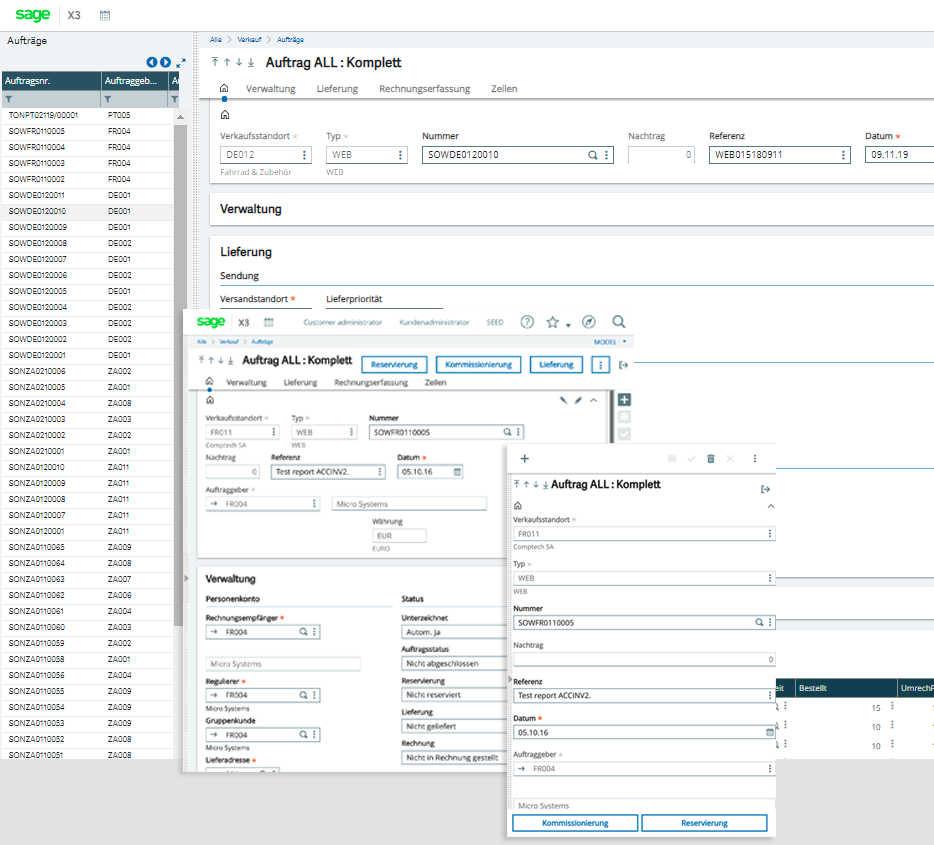This screenshot has height=845, width=934.
Task: Open Verwaltung tab in large back window
Action: pos(270,89)
